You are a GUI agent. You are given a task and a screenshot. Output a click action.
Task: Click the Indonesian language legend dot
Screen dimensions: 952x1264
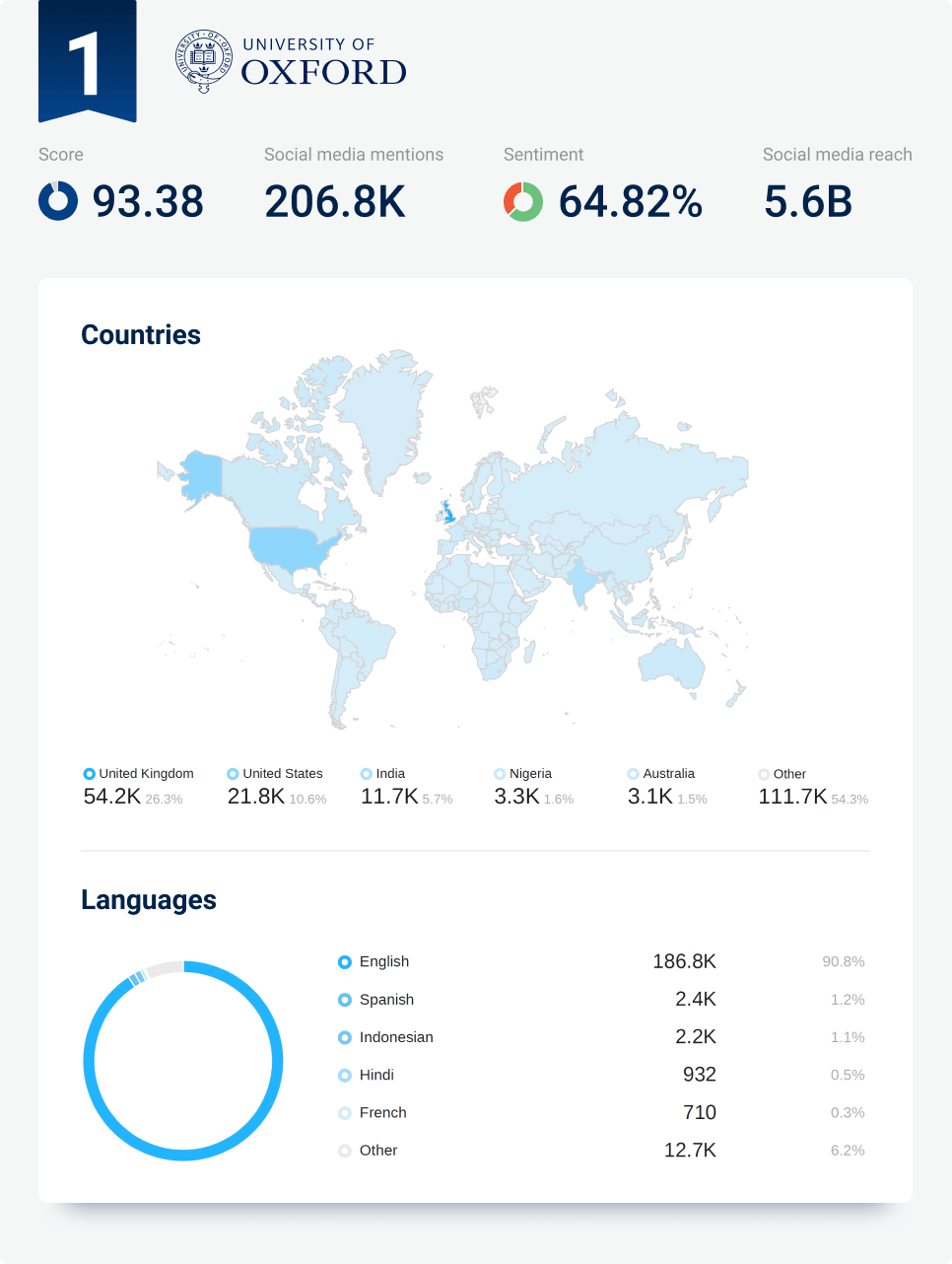pyautogui.click(x=345, y=1037)
